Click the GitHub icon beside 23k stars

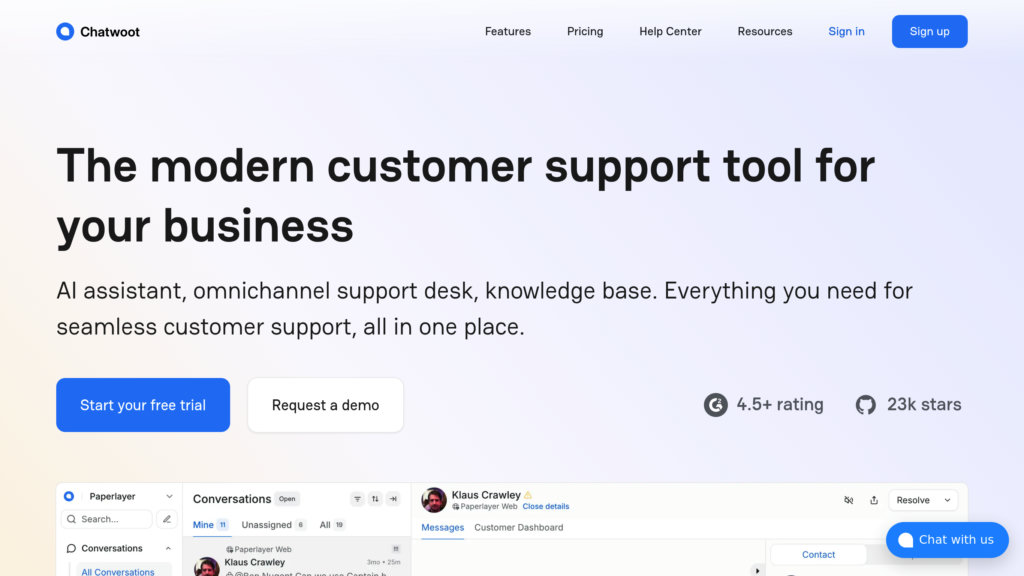tap(865, 405)
